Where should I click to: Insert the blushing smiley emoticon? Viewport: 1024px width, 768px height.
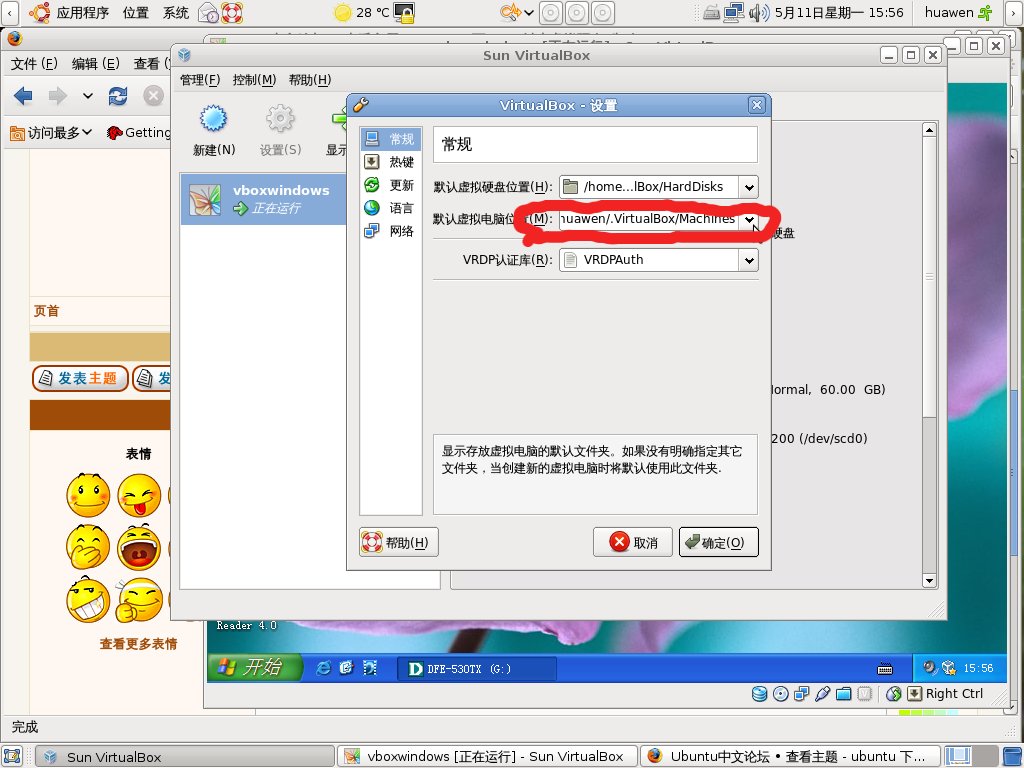click(x=88, y=496)
